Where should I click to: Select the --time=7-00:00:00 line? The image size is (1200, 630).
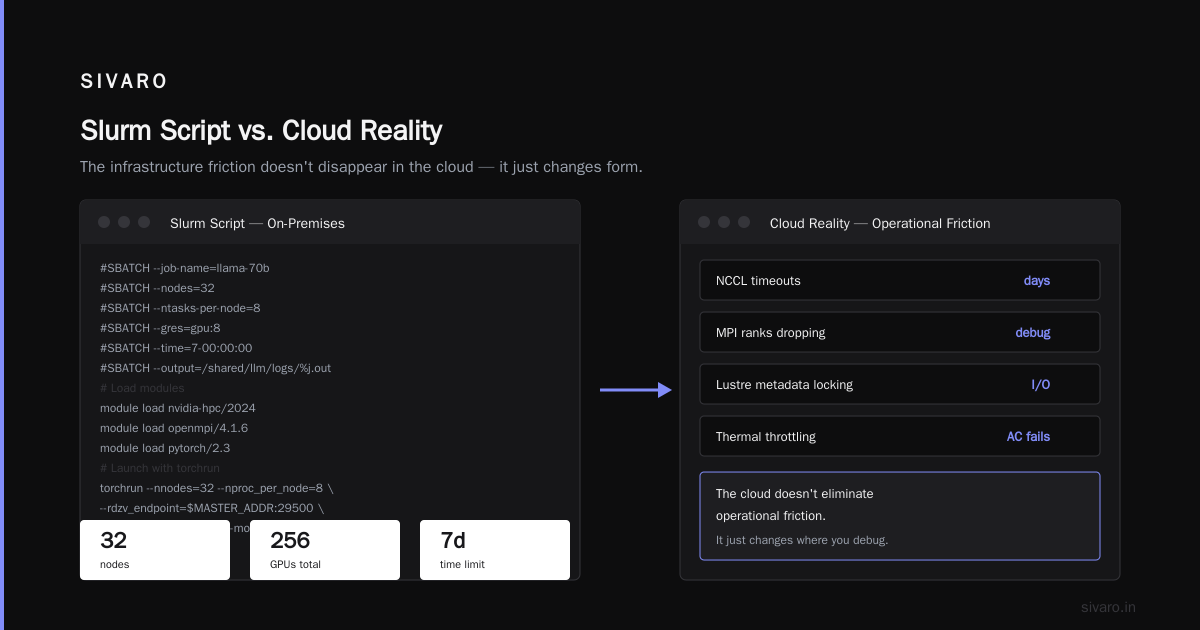pos(176,348)
